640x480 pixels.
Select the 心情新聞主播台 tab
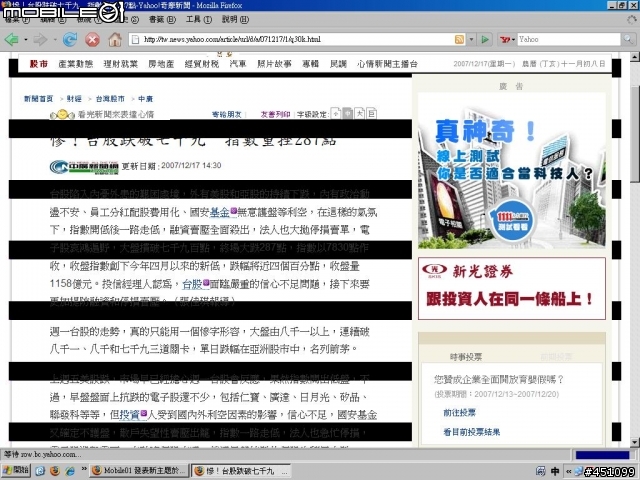click(x=387, y=64)
